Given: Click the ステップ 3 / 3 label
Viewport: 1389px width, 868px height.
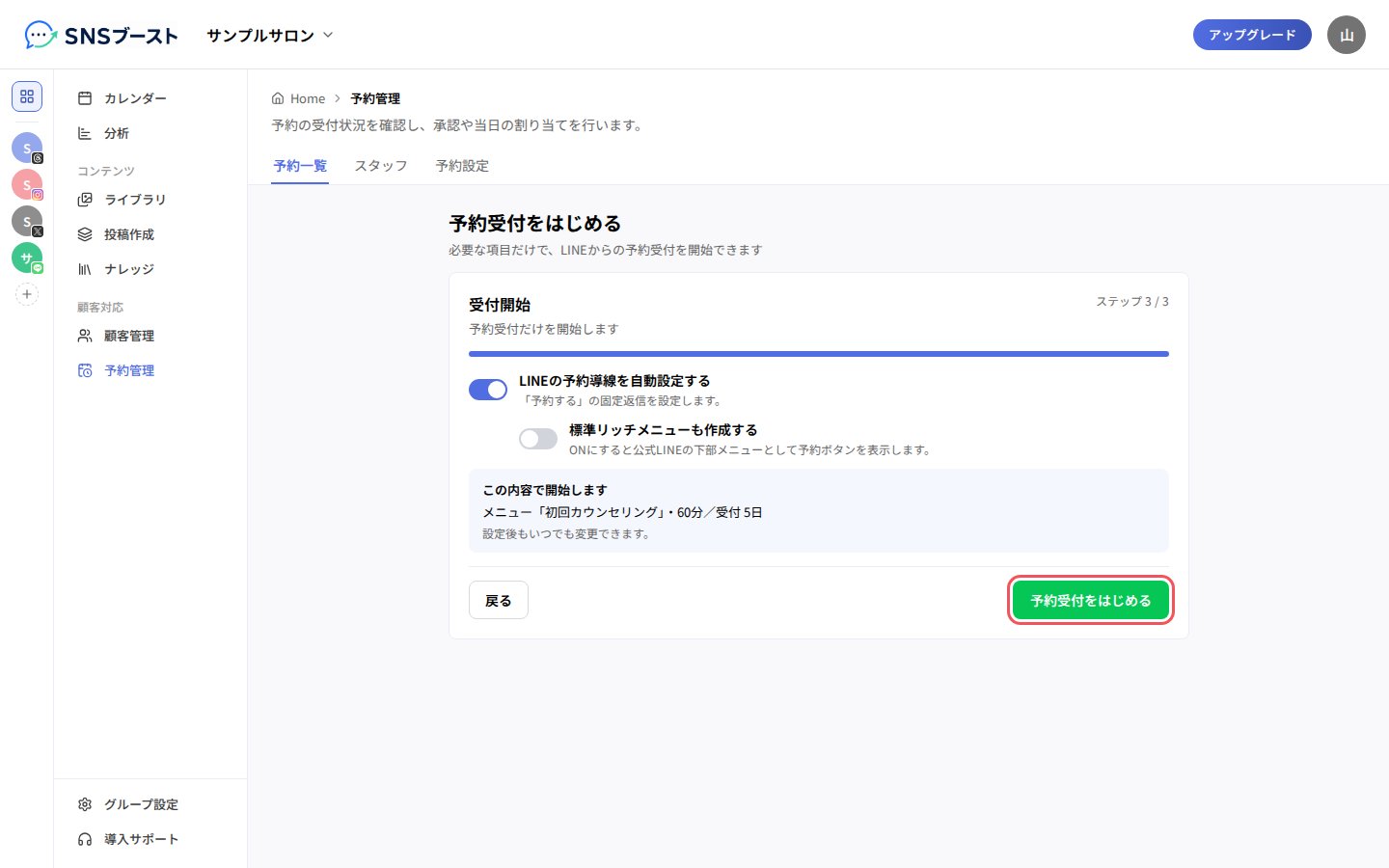Looking at the screenshot, I should [1132, 302].
